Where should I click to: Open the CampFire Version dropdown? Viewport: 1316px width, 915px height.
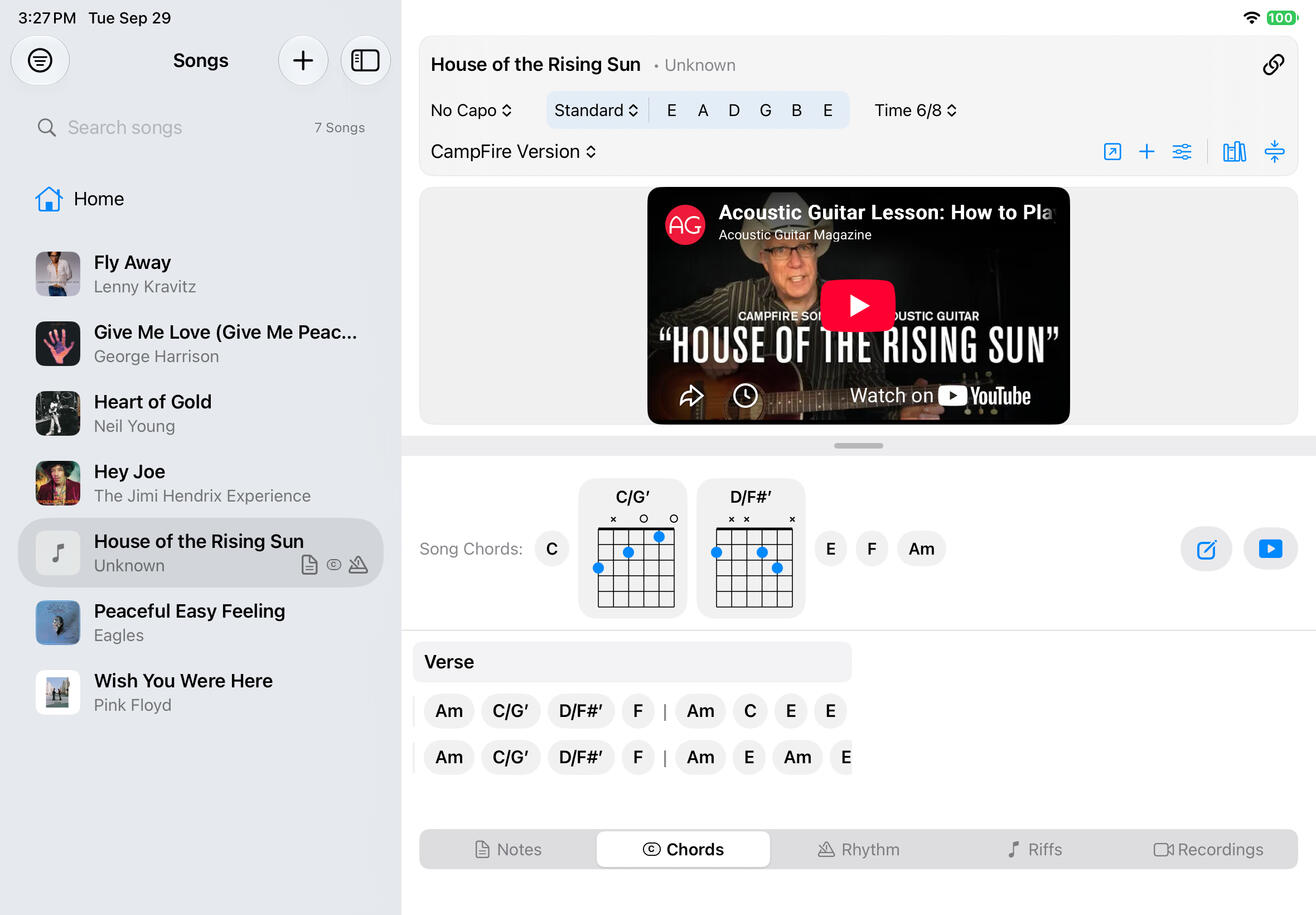tap(513, 152)
